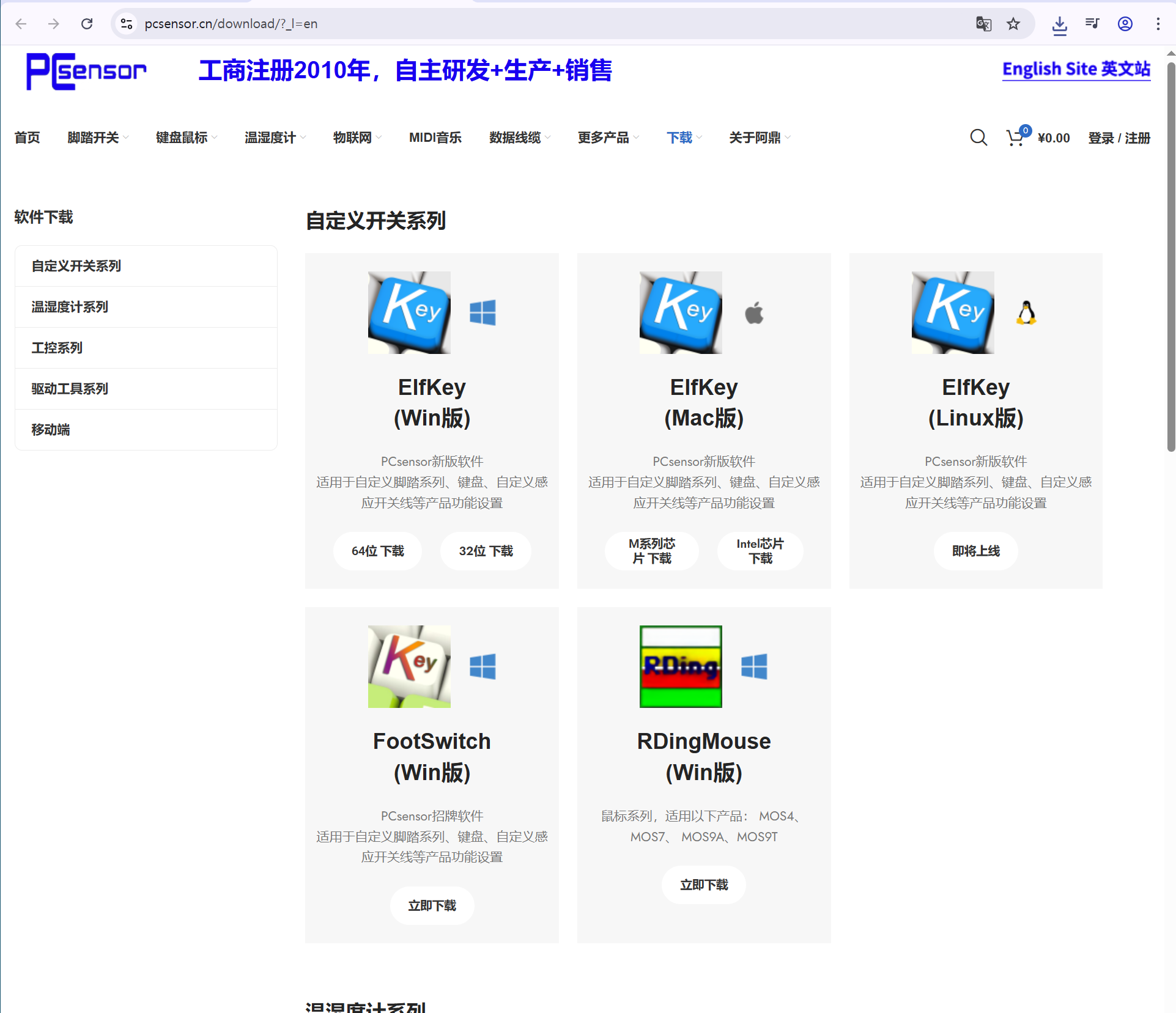
Task: Reload the page
Action: [87, 24]
